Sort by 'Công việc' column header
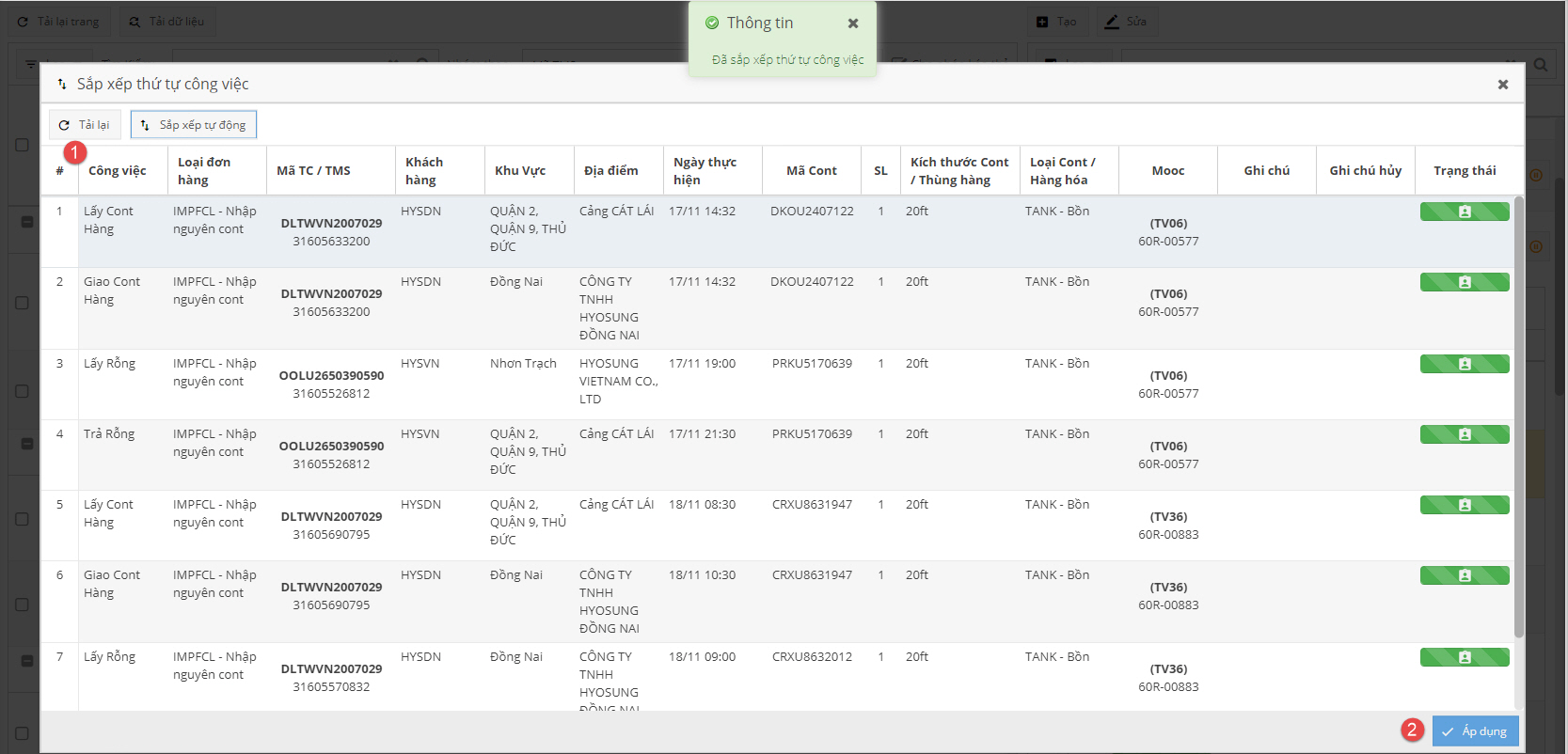This screenshot has height=754, width=1568. click(118, 171)
